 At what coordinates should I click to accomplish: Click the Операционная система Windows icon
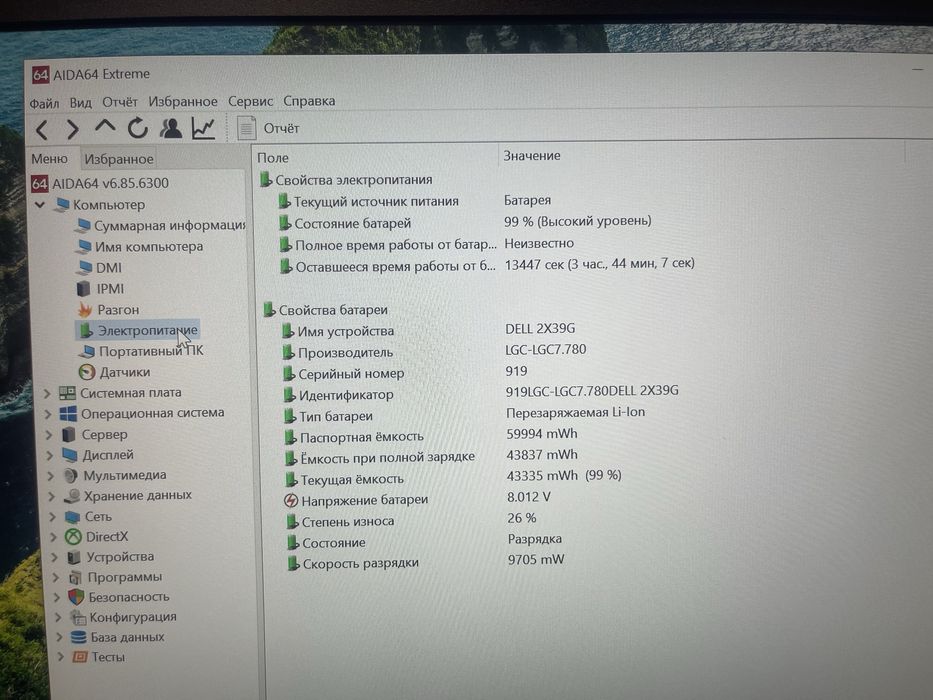pos(68,414)
